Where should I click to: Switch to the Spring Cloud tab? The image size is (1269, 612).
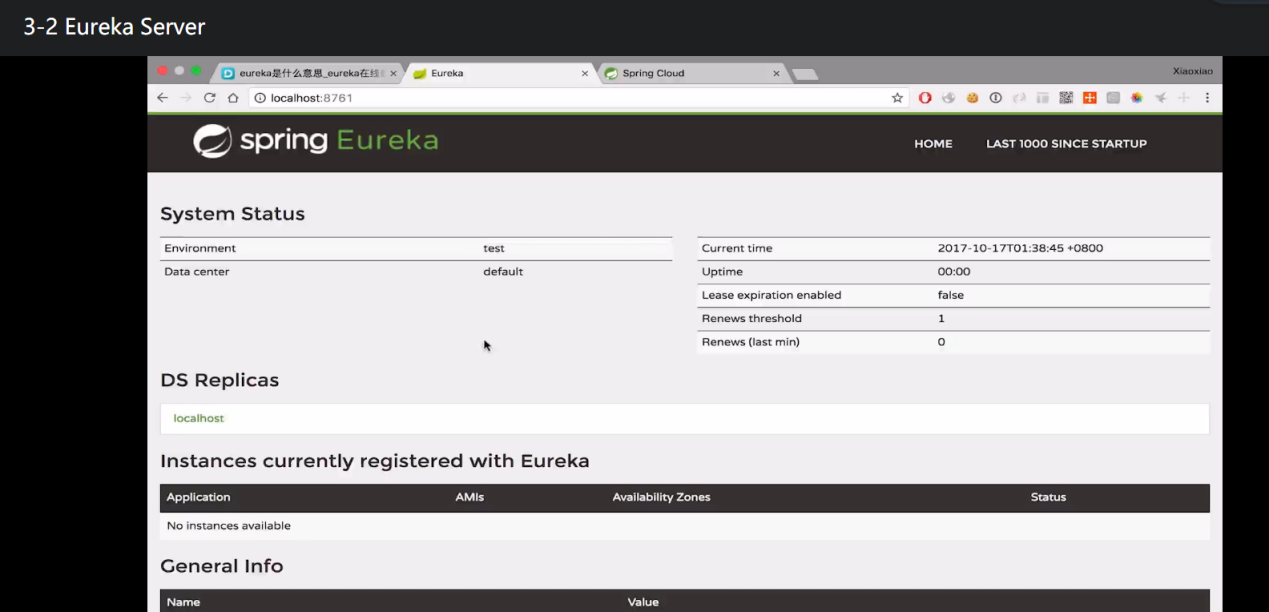click(692, 73)
